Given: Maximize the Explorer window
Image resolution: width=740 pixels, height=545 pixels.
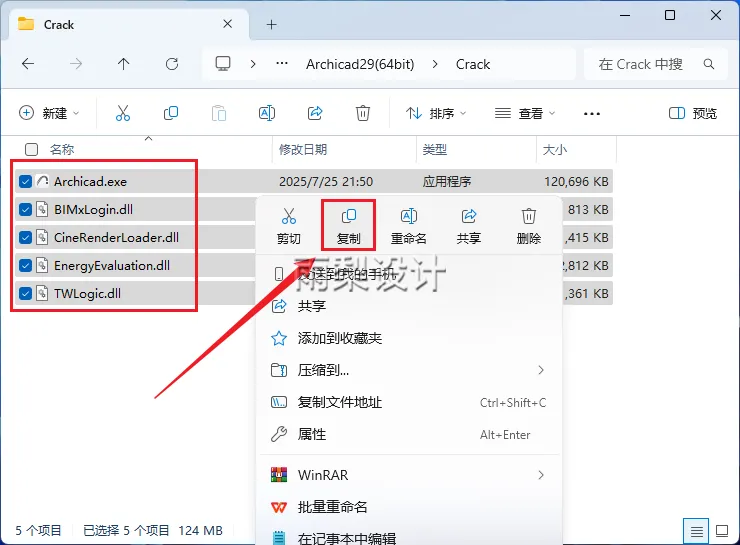Looking at the screenshot, I should [670, 15].
